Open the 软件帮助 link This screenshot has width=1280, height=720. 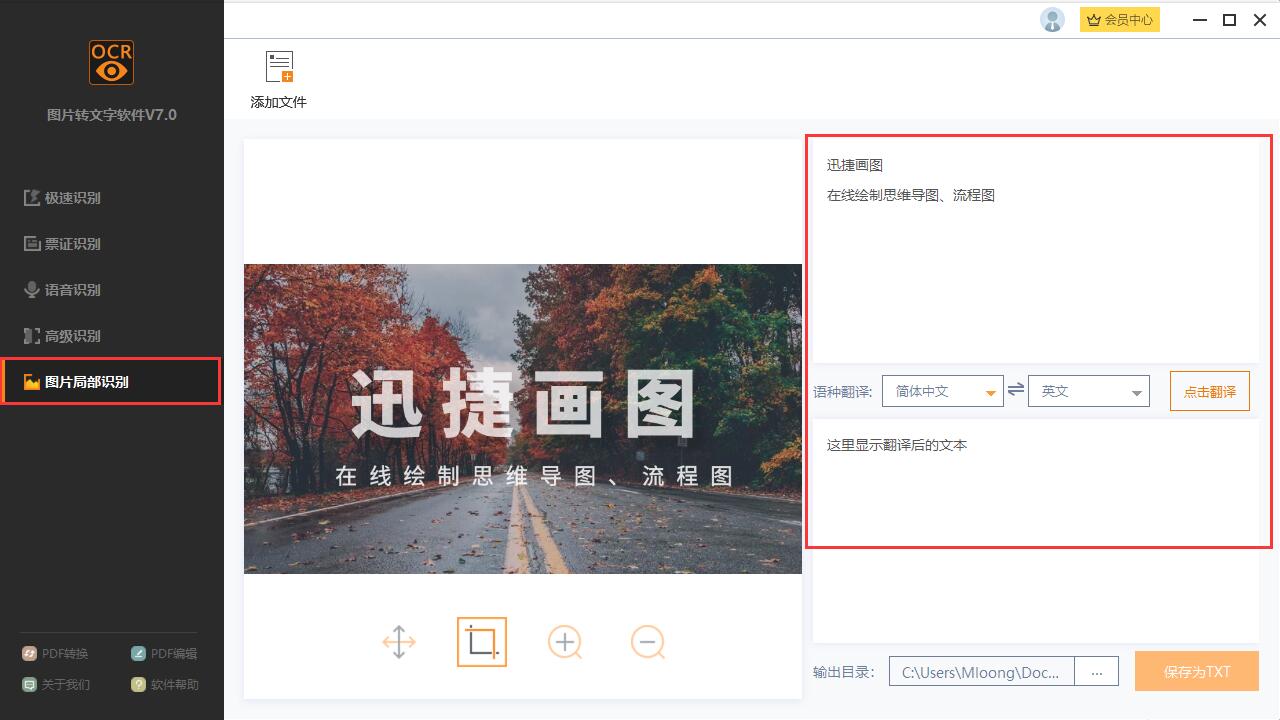click(165, 685)
